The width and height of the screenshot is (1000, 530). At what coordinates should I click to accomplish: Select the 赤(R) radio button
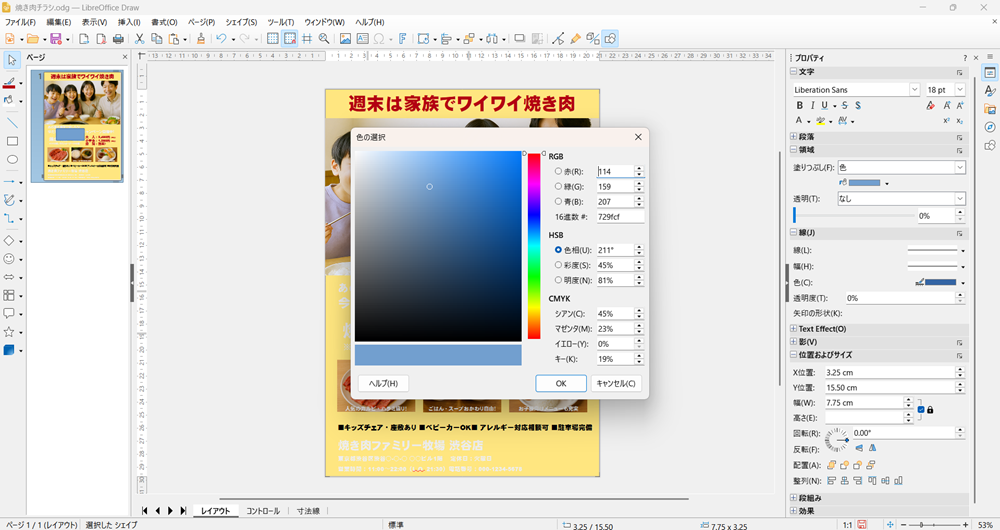click(x=558, y=171)
